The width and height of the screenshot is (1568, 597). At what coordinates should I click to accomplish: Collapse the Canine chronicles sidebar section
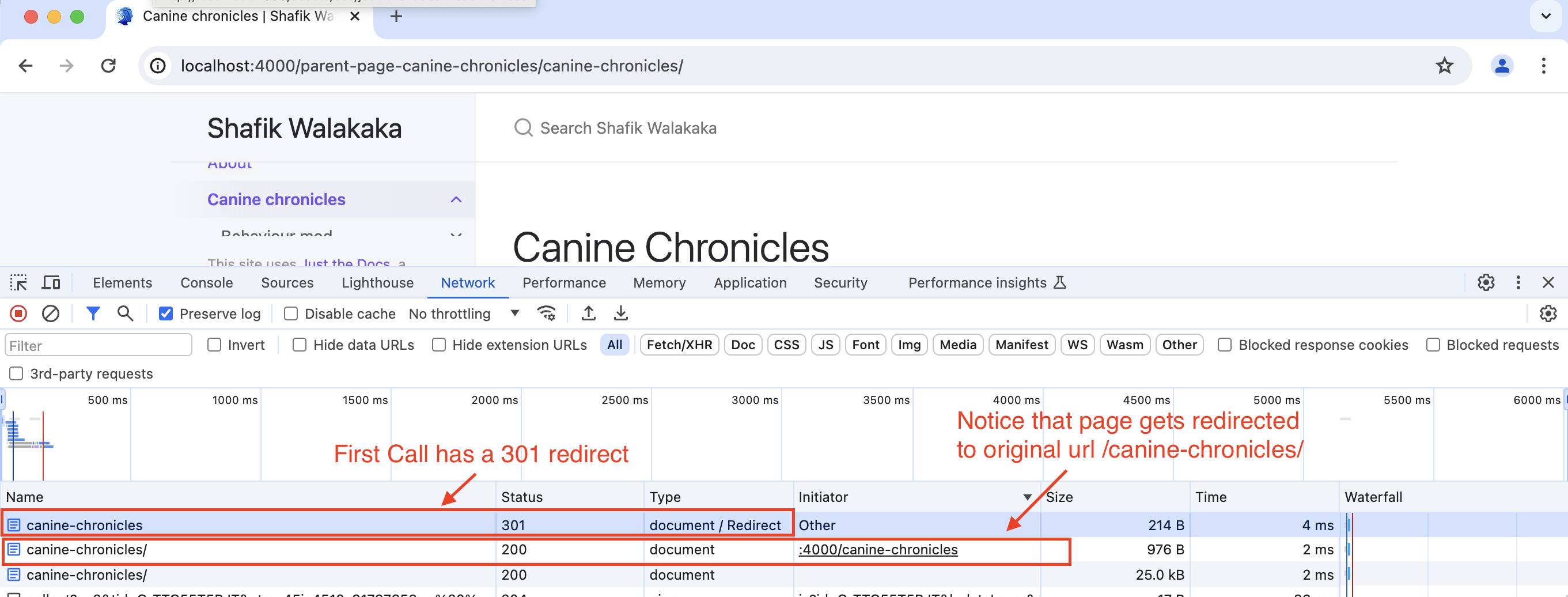[456, 200]
